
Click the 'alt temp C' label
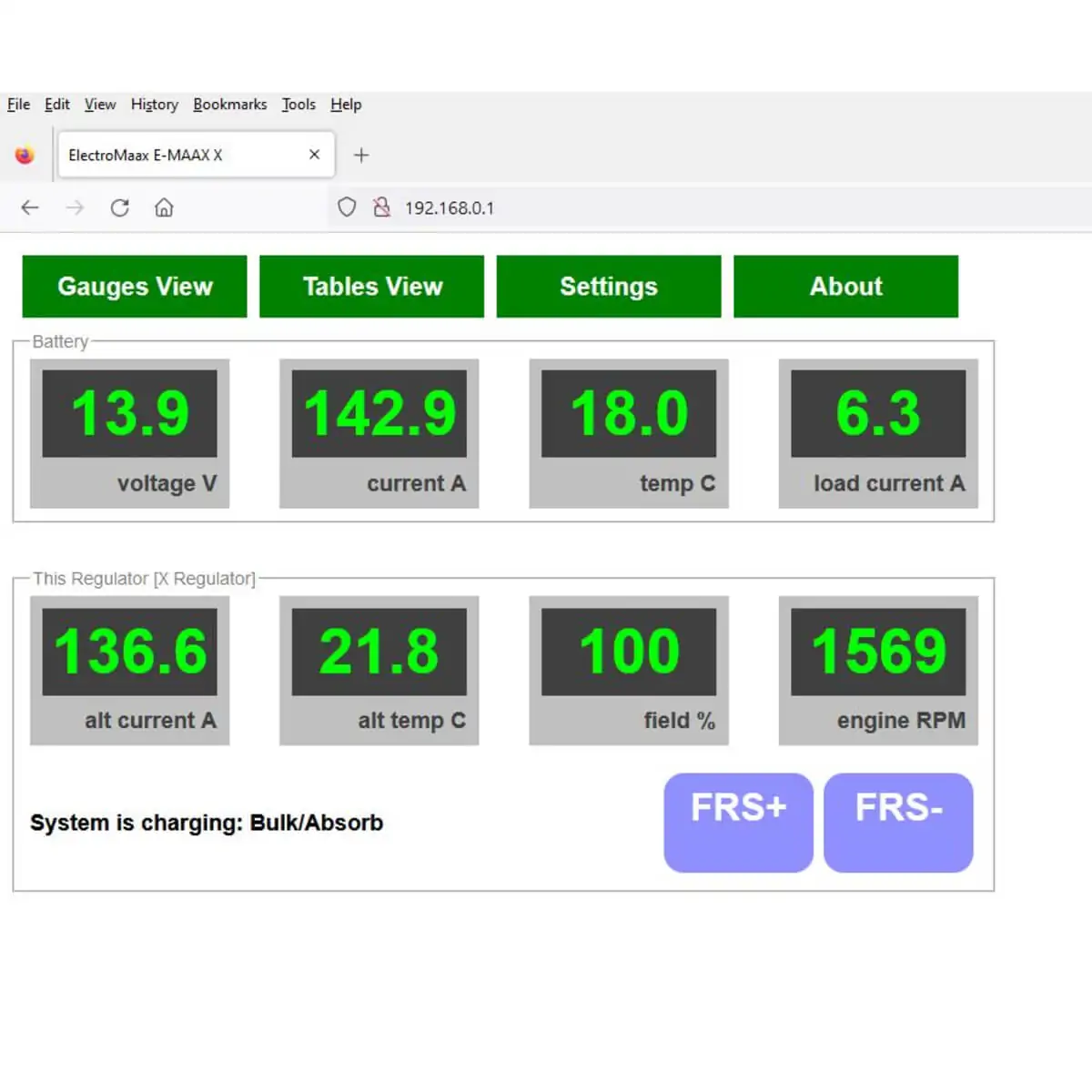point(412,721)
